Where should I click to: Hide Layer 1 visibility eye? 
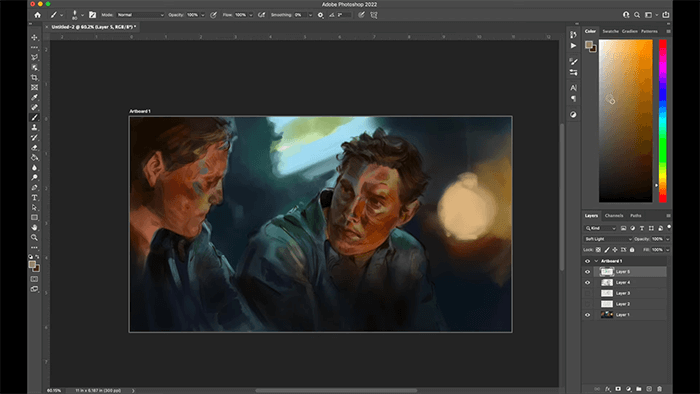tap(588, 315)
